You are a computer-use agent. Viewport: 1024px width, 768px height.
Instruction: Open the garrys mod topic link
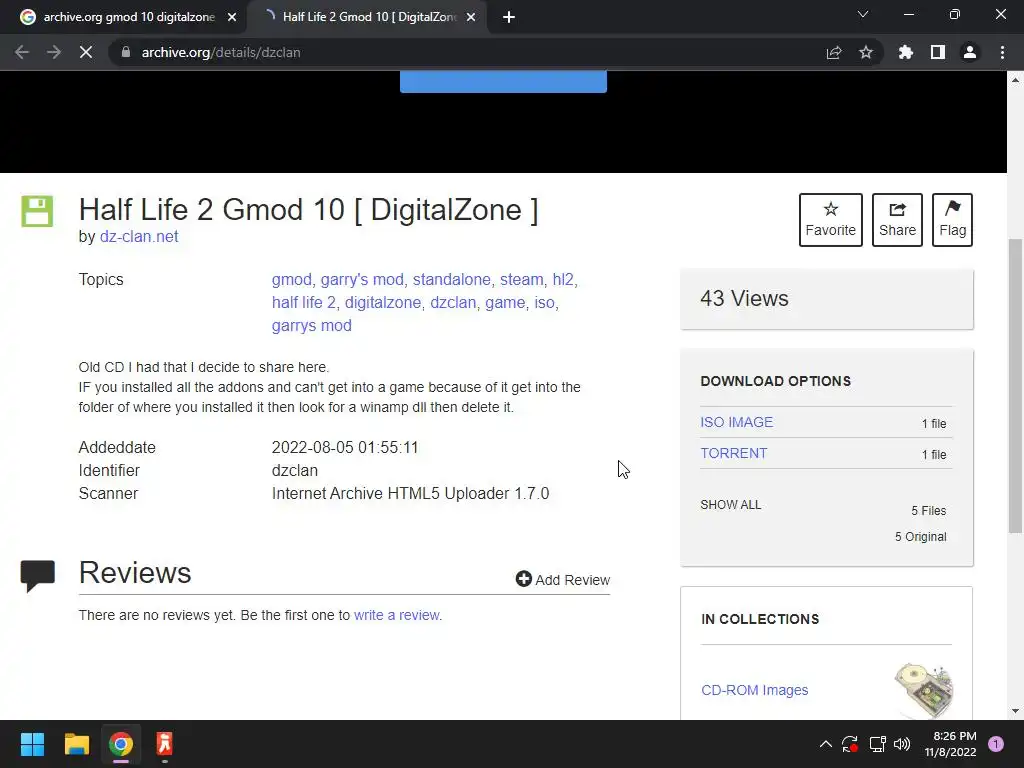(312, 325)
